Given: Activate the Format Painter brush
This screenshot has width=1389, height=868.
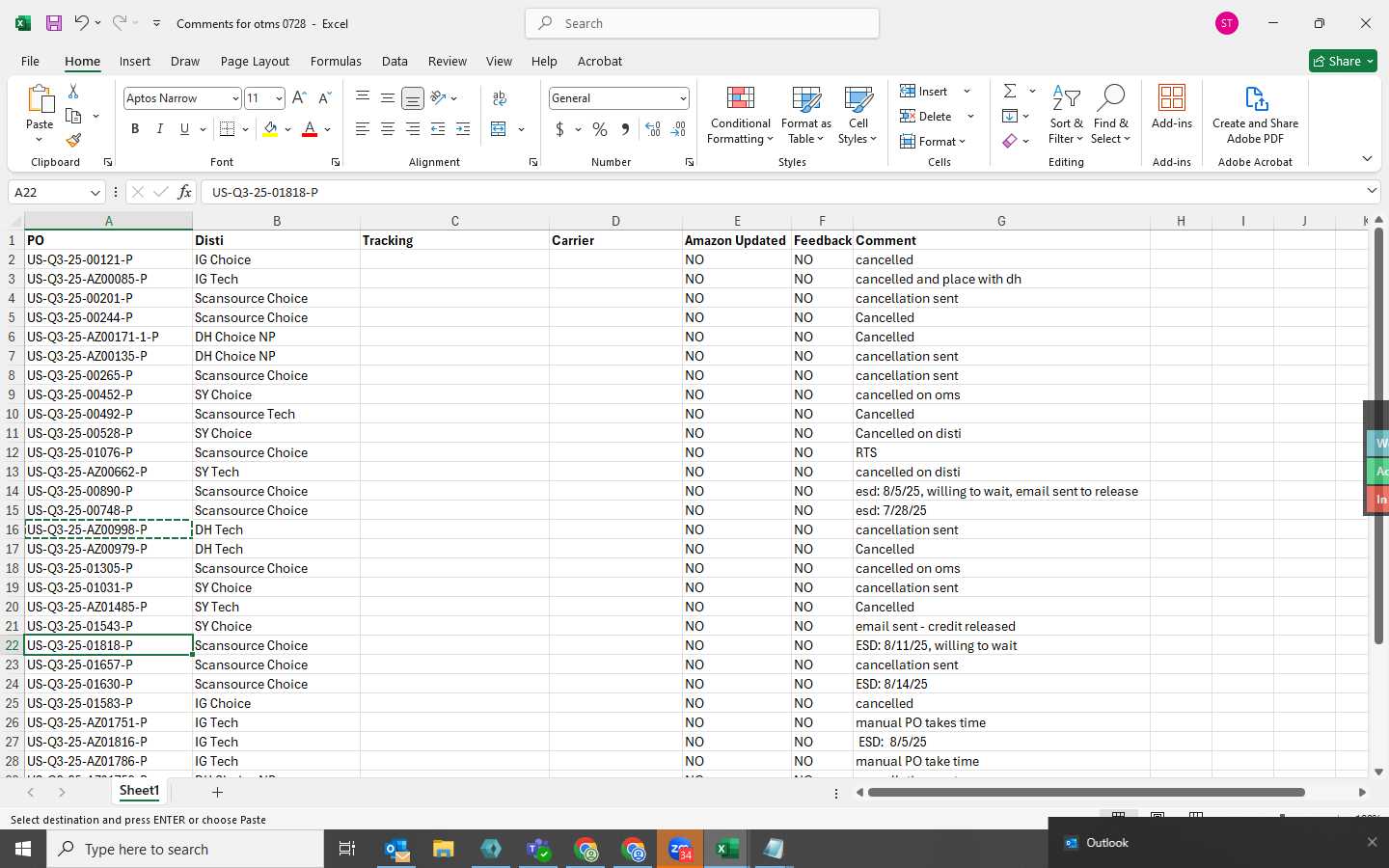Looking at the screenshot, I should point(73,140).
